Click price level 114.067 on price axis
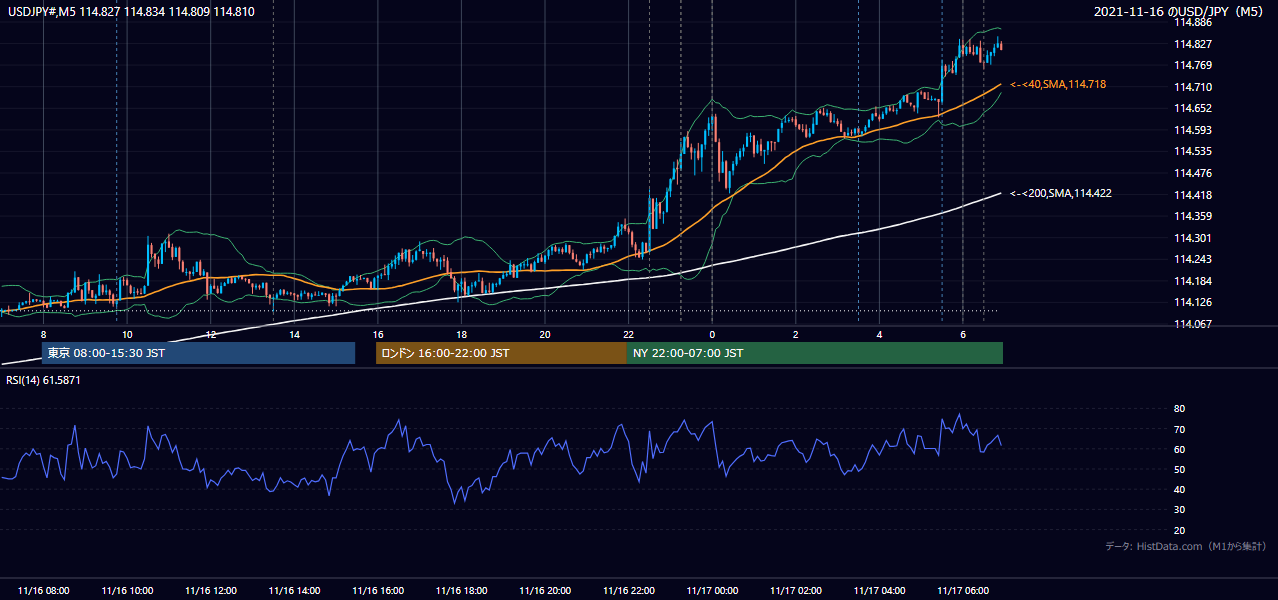1278x600 pixels. (1193, 324)
